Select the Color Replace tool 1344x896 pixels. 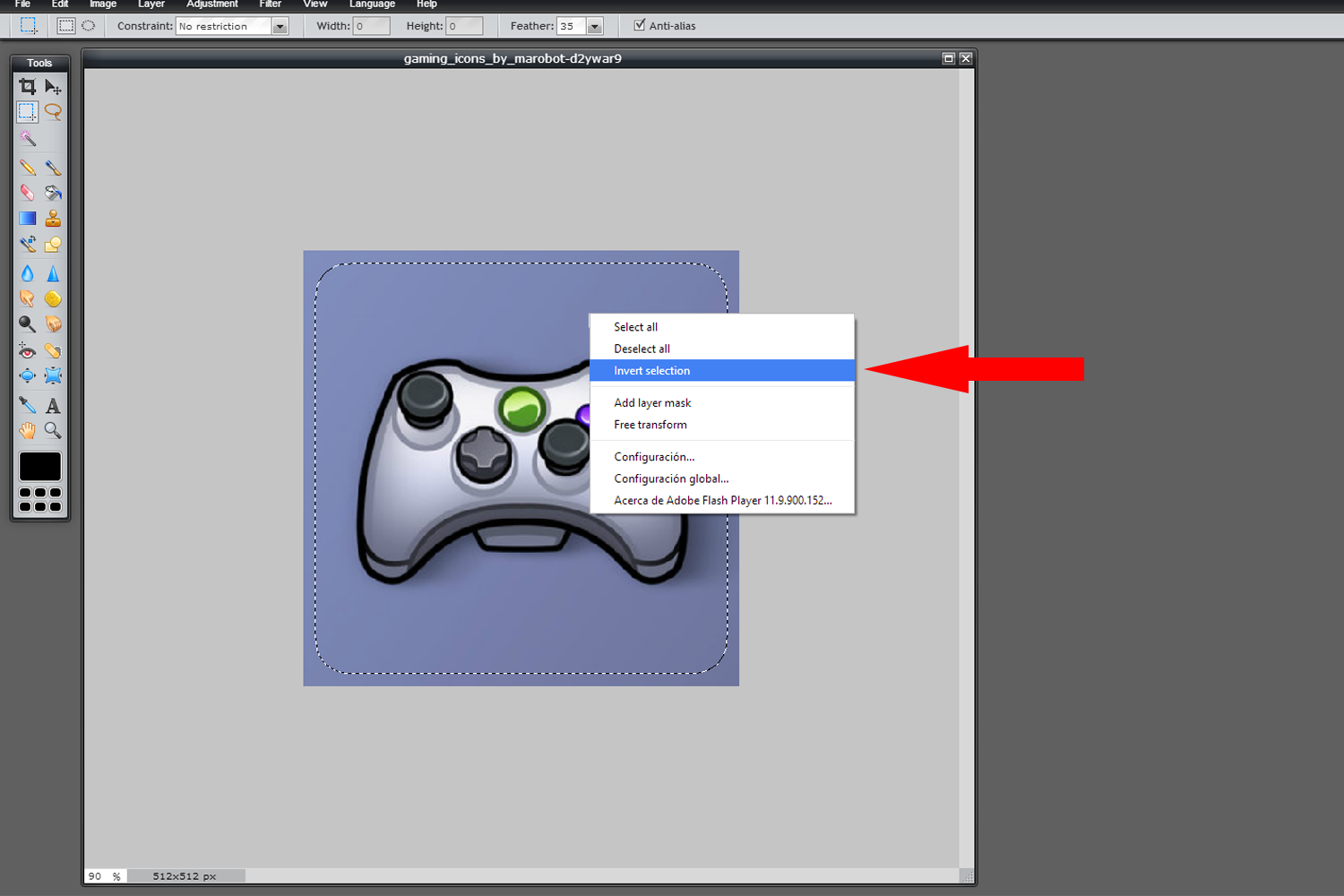[28, 244]
